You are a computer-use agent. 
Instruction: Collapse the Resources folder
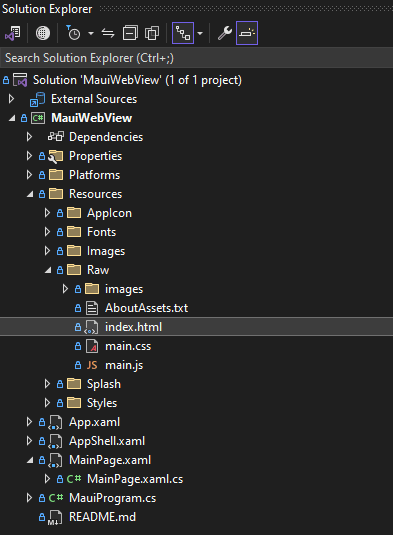pyautogui.click(x=30, y=194)
